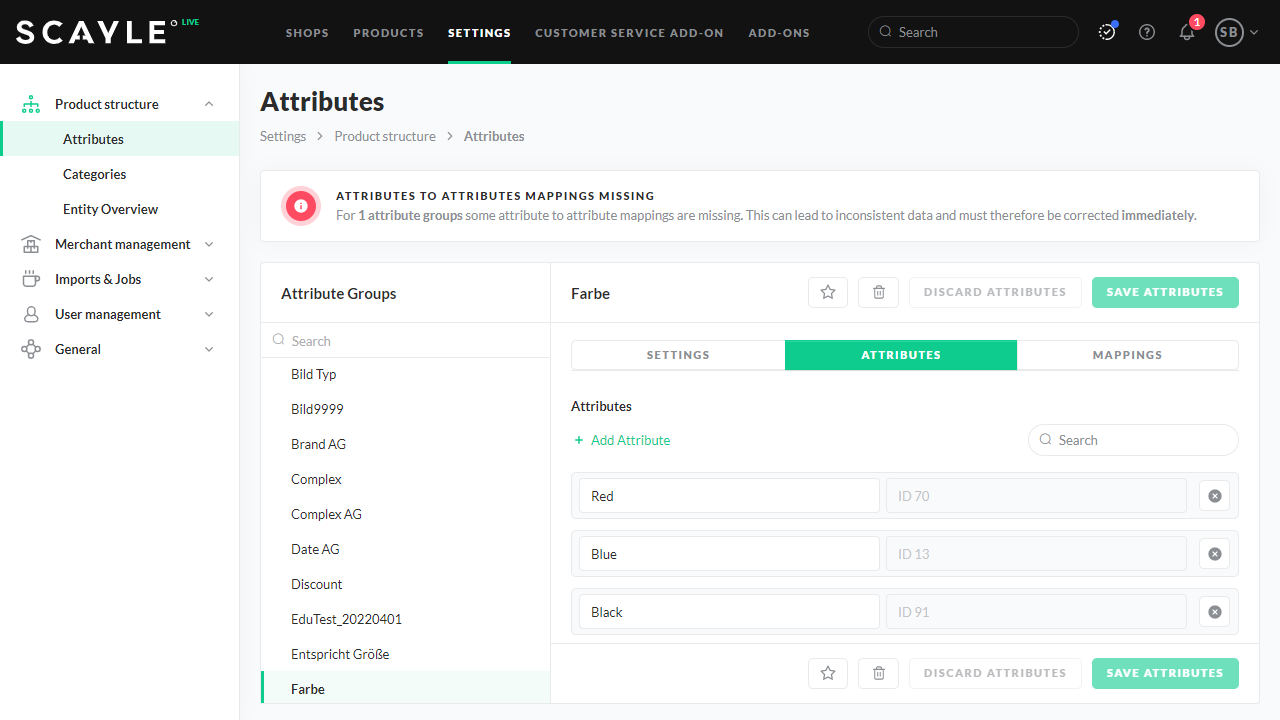Viewport: 1280px width, 720px height.
Task: Open the Products menu in top navigation
Action: coord(388,33)
